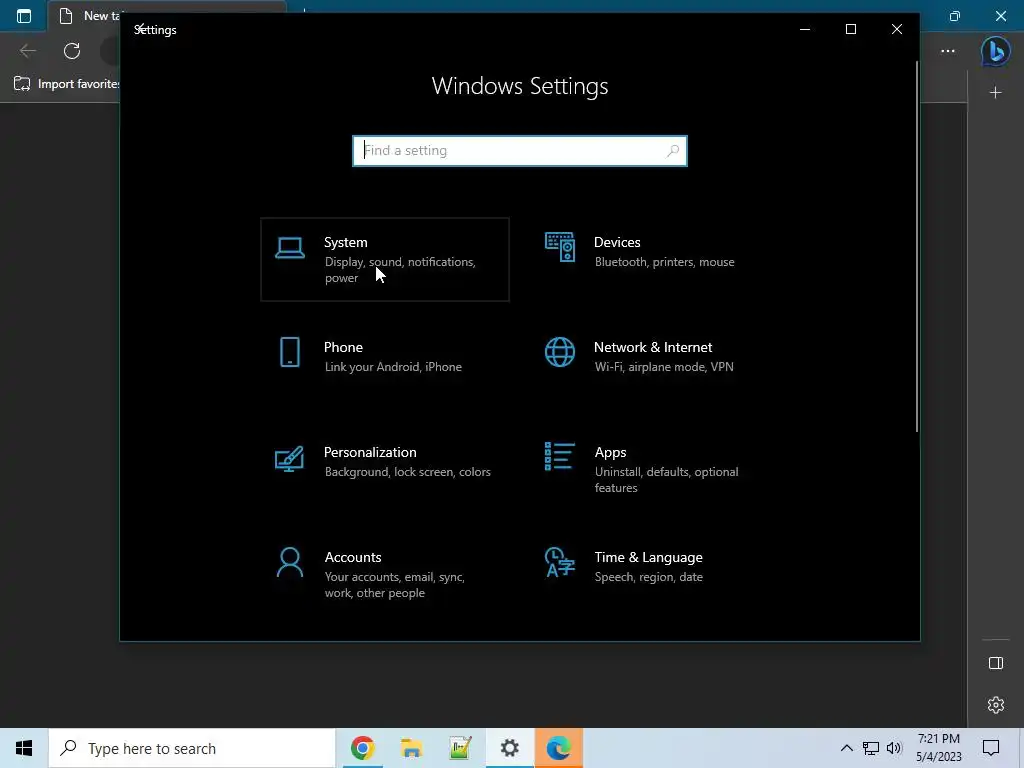Select the Phone label text
This screenshot has width=1024, height=768.
point(343,347)
